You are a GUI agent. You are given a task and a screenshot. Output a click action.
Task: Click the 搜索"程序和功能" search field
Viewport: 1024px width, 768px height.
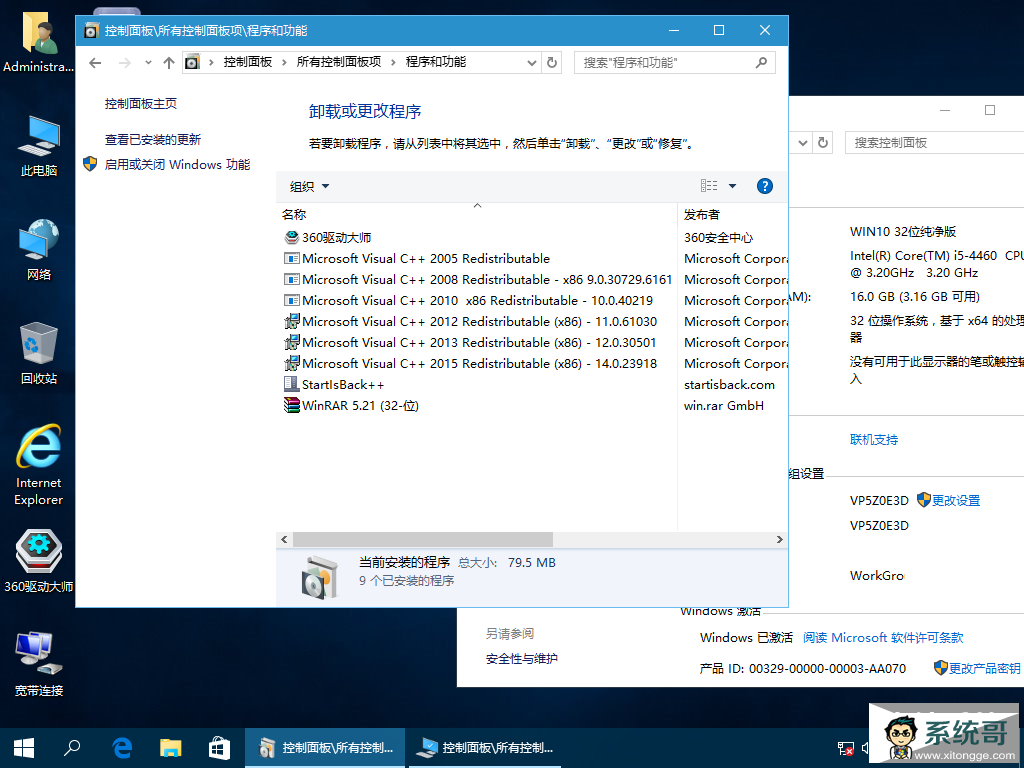pyautogui.click(x=675, y=63)
